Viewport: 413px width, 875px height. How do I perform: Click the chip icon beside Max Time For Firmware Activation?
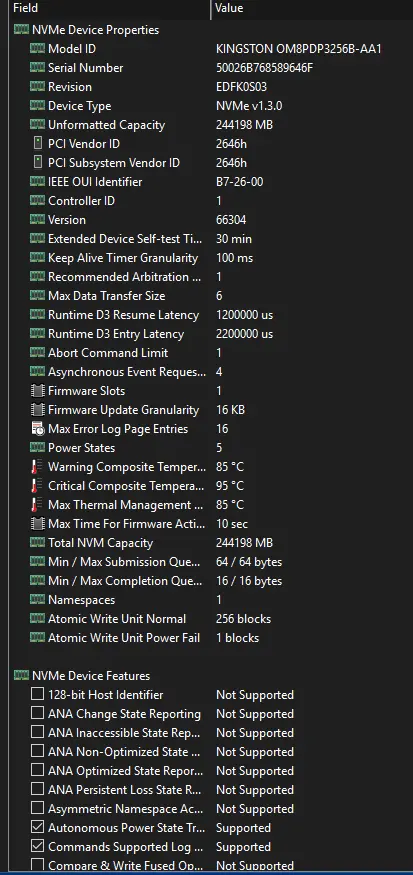[37, 523]
